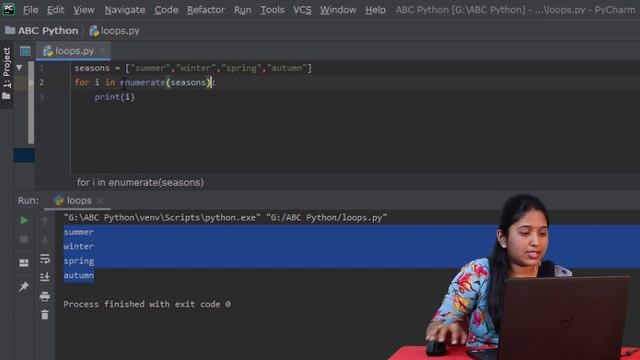Open the VCS menu
This screenshot has width=640, height=360.
click(302, 9)
